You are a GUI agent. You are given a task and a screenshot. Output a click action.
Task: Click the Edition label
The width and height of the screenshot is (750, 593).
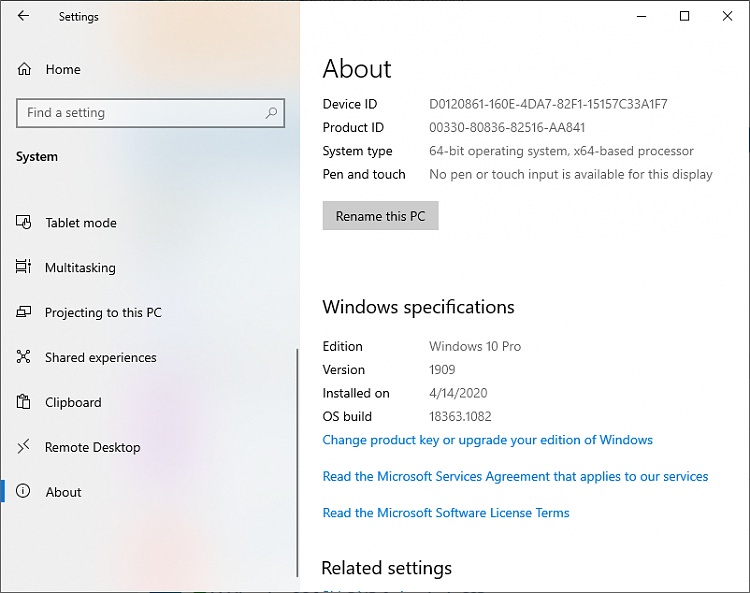pyautogui.click(x=342, y=346)
